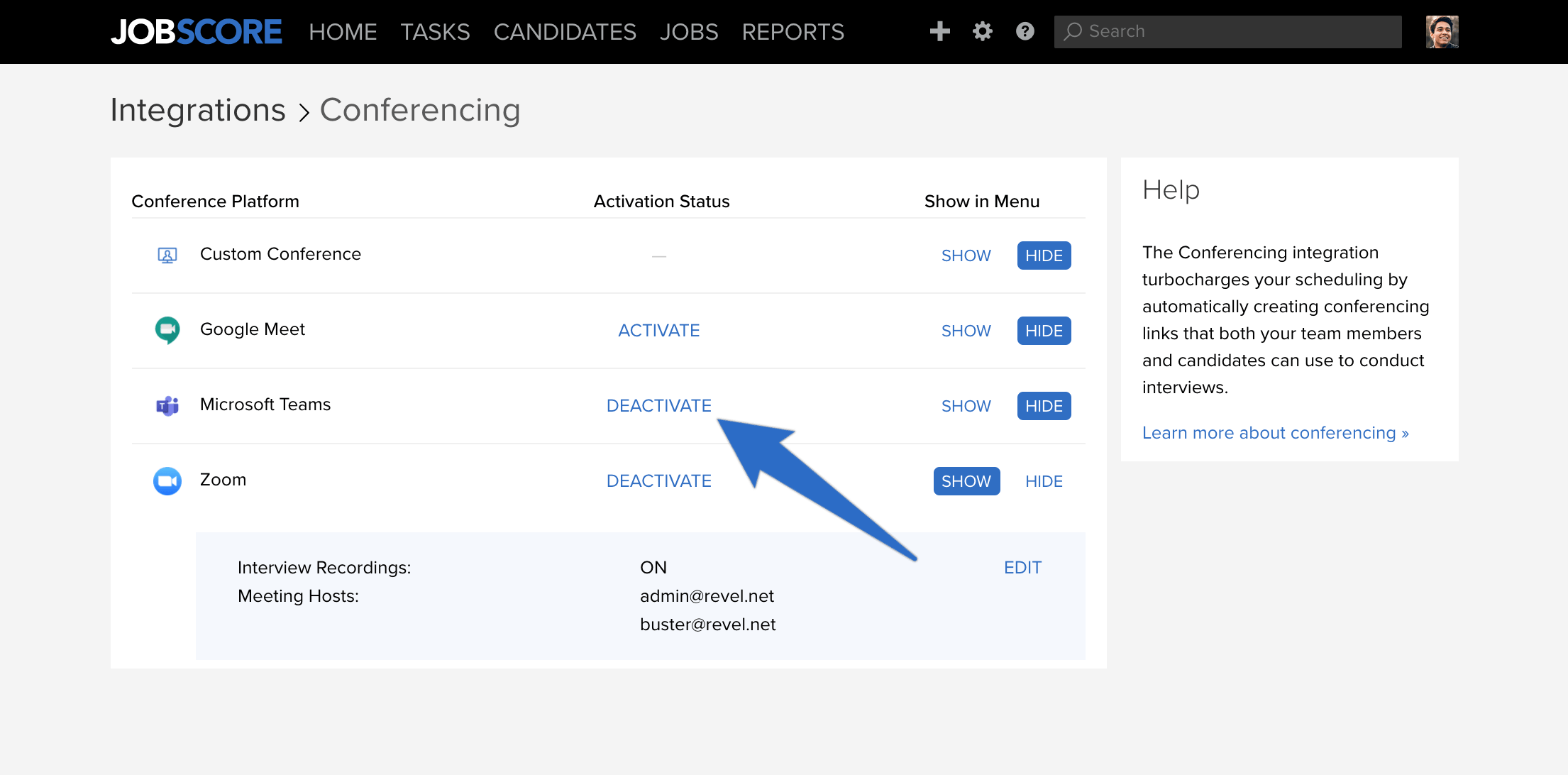The height and width of the screenshot is (775, 1568).
Task: Click admin@revel.net meeting host
Action: point(707,596)
